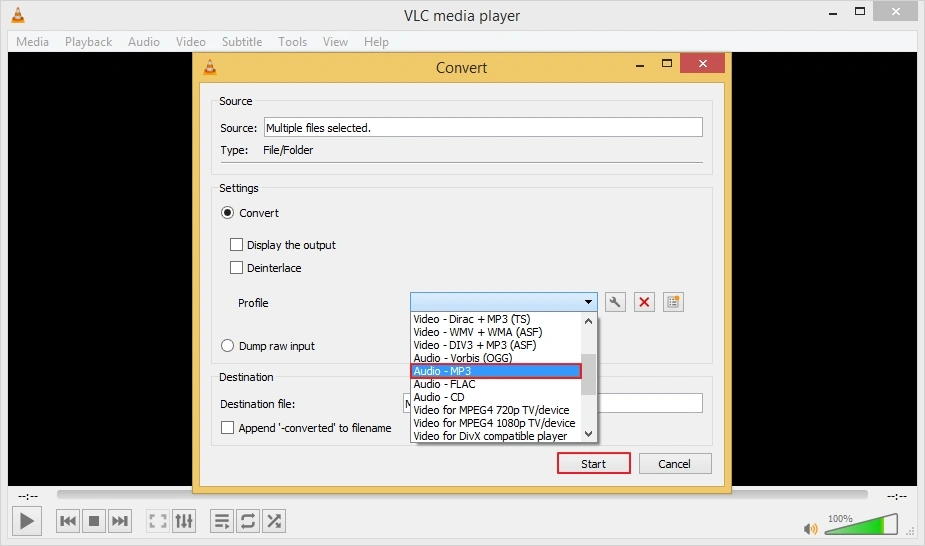925x546 pixels.
Task: Toggle fullscreen video icon
Action: 158,521
